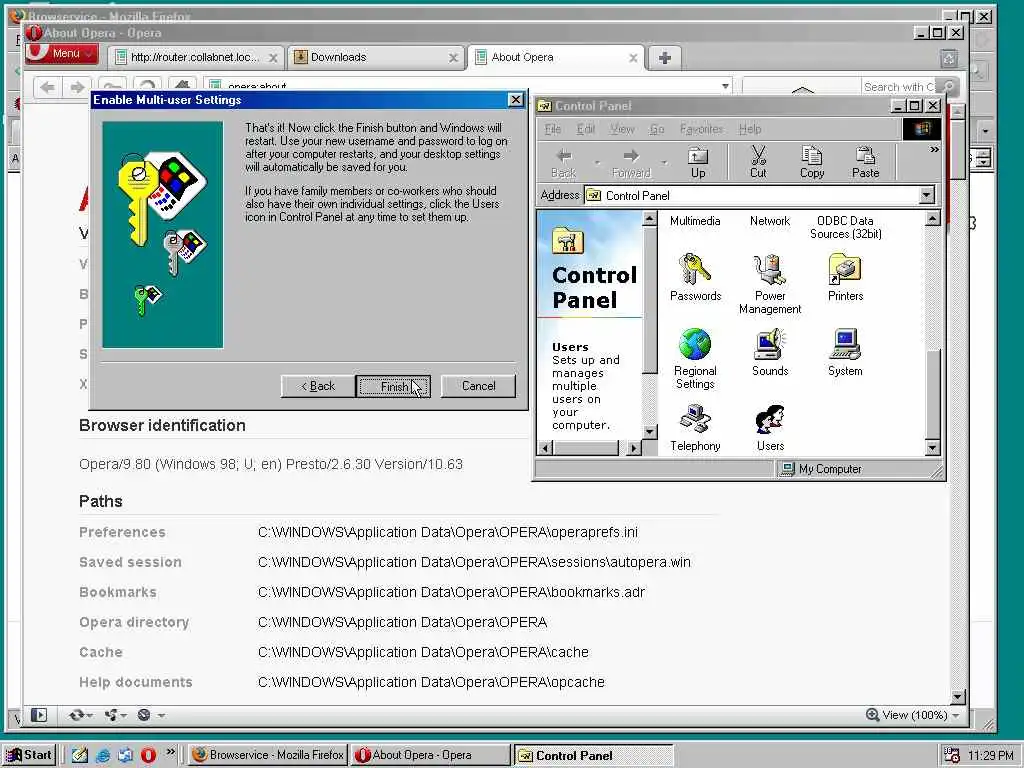Switch to Browservice - Mozilla Firefox taskbar button
Viewport: 1024px width, 768px height.
tap(268, 755)
